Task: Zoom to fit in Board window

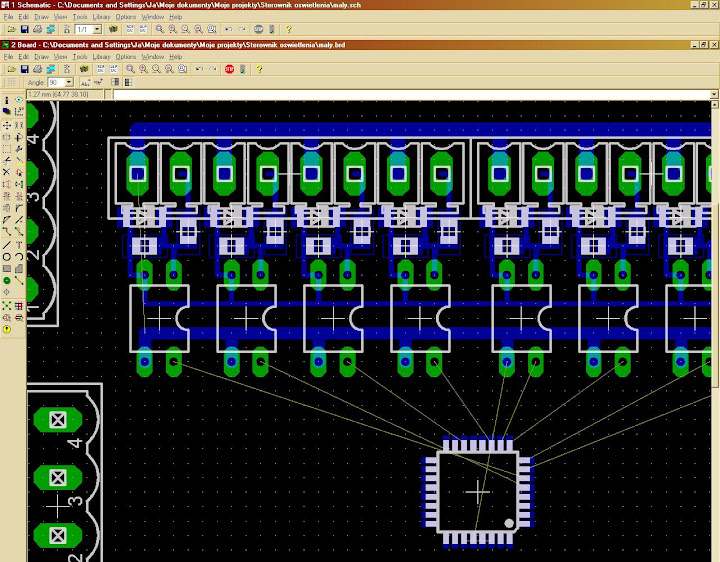Action: click(x=130, y=69)
